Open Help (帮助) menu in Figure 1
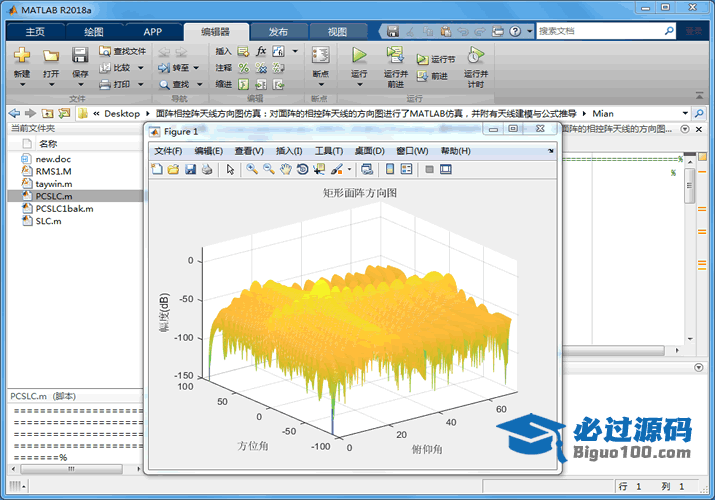 [456, 151]
